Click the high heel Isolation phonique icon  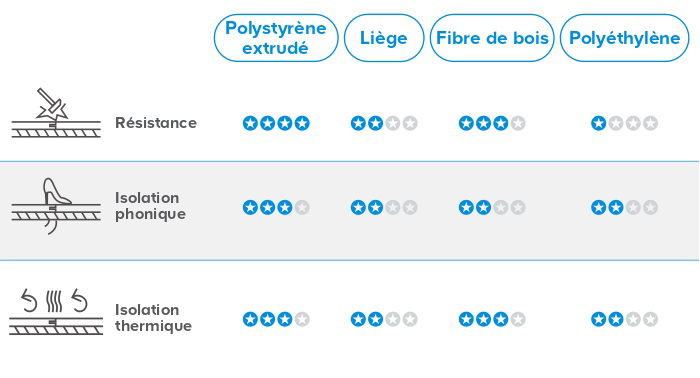(x=56, y=206)
